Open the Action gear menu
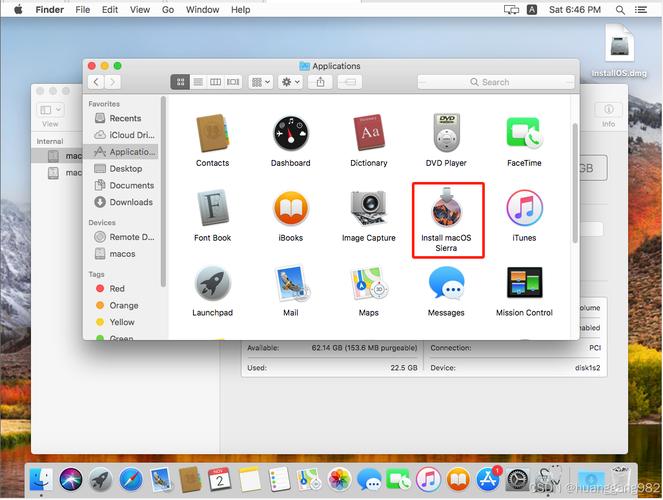Screen dimensions: 663x500 [290, 82]
